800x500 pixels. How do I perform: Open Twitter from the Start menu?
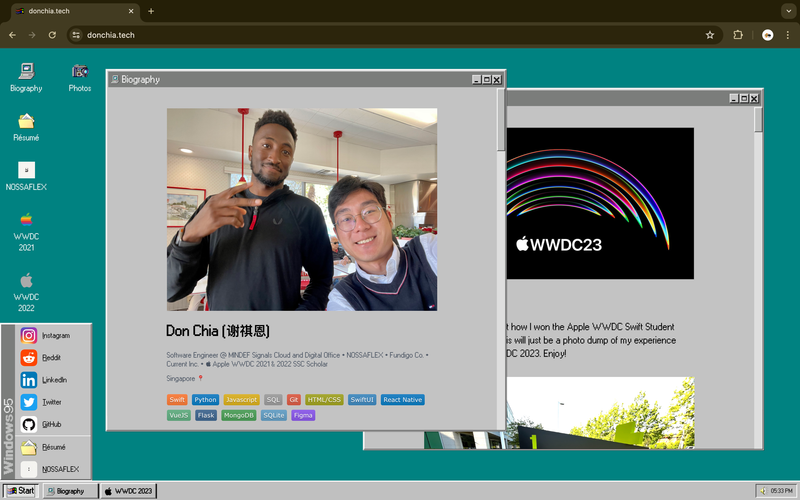coord(53,402)
